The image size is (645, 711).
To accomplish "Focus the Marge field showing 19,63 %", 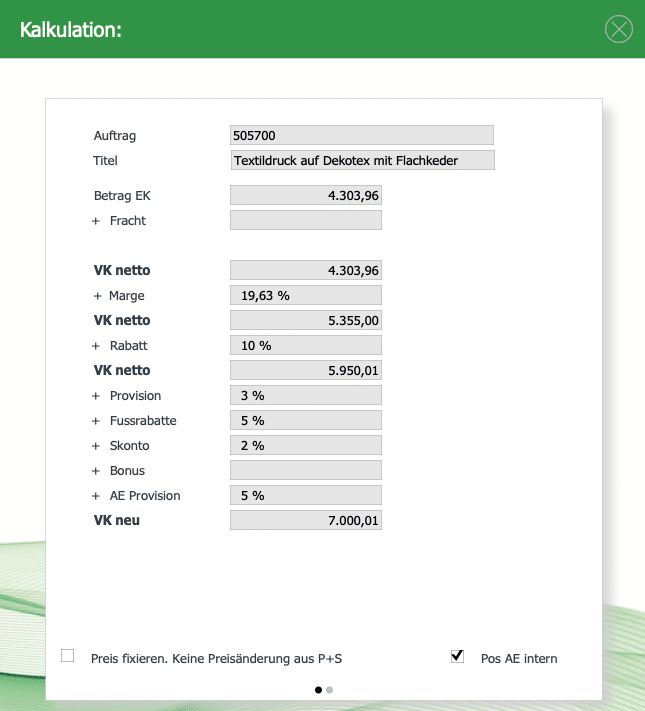I will (305, 296).
